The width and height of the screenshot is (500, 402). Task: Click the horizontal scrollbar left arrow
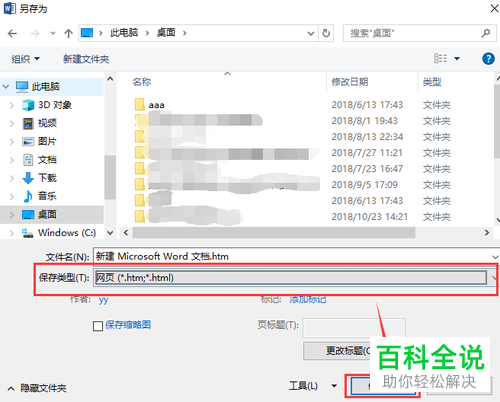[126, 233]
